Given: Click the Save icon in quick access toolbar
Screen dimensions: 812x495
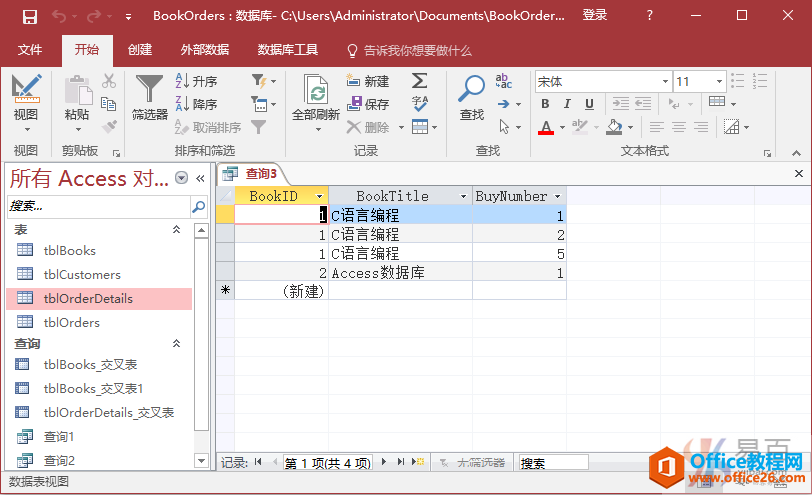Looking at the screenshot, I should pos(30,16).
